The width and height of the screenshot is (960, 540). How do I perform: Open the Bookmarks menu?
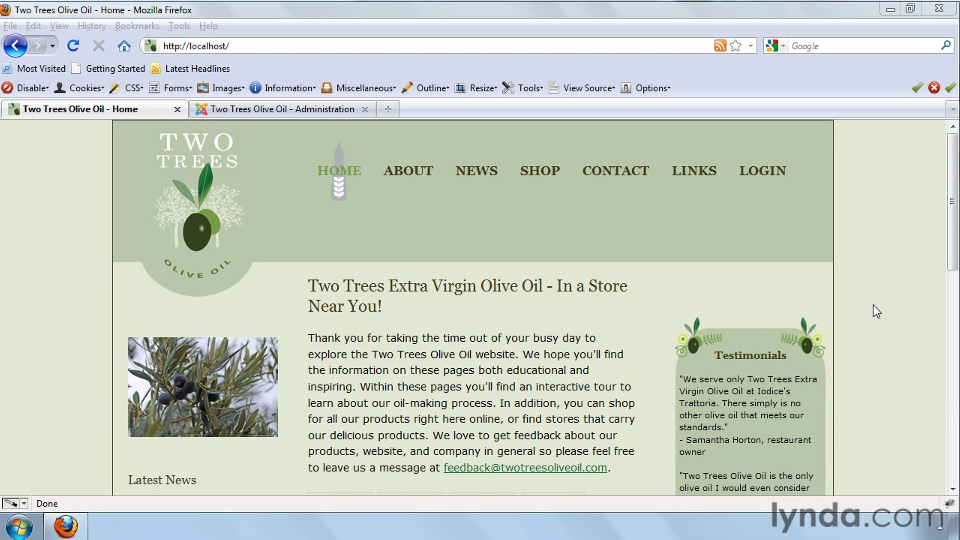tap(136, 26)
